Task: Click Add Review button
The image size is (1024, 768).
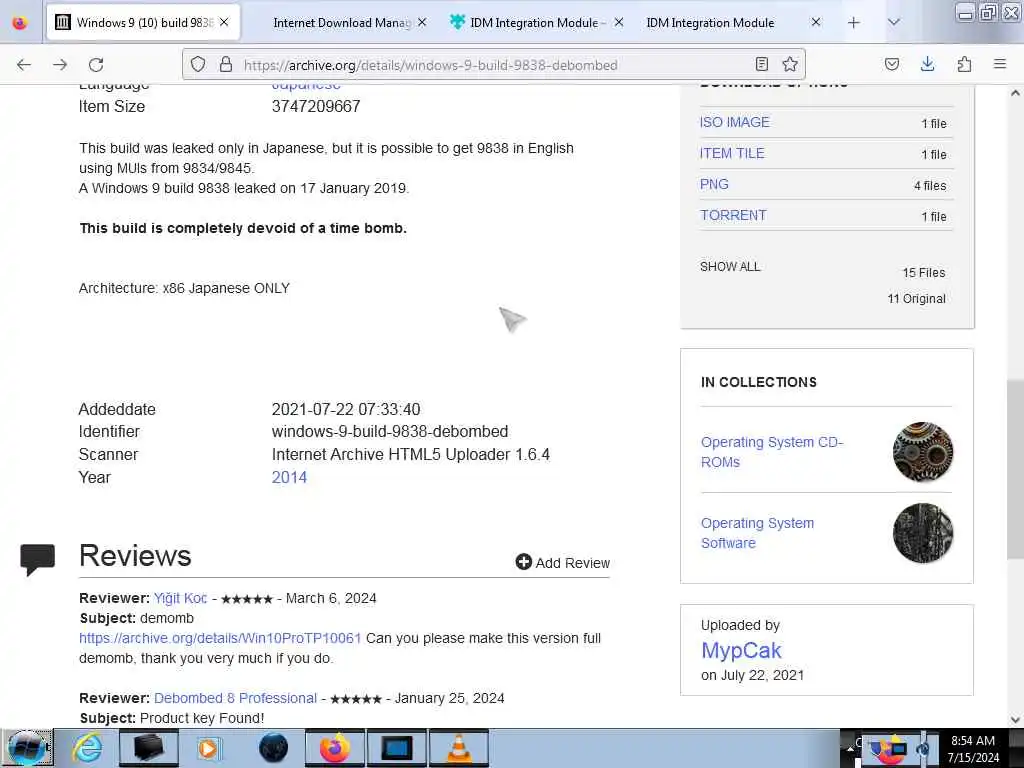Action: [563, 562]
